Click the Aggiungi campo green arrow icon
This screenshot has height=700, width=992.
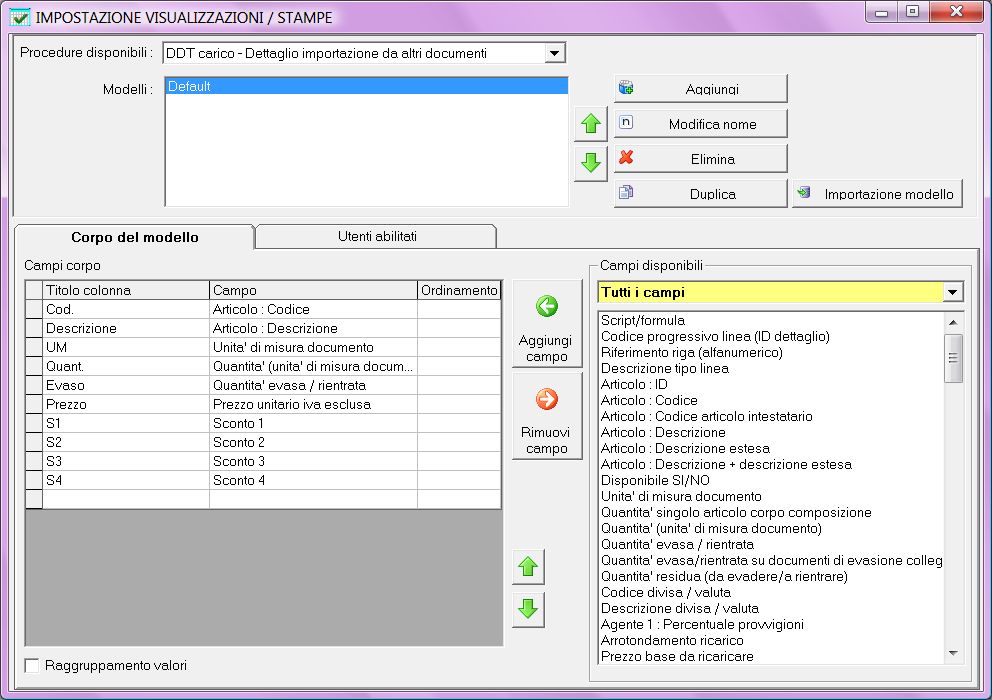pyautogui.click(x=547, y=307)
